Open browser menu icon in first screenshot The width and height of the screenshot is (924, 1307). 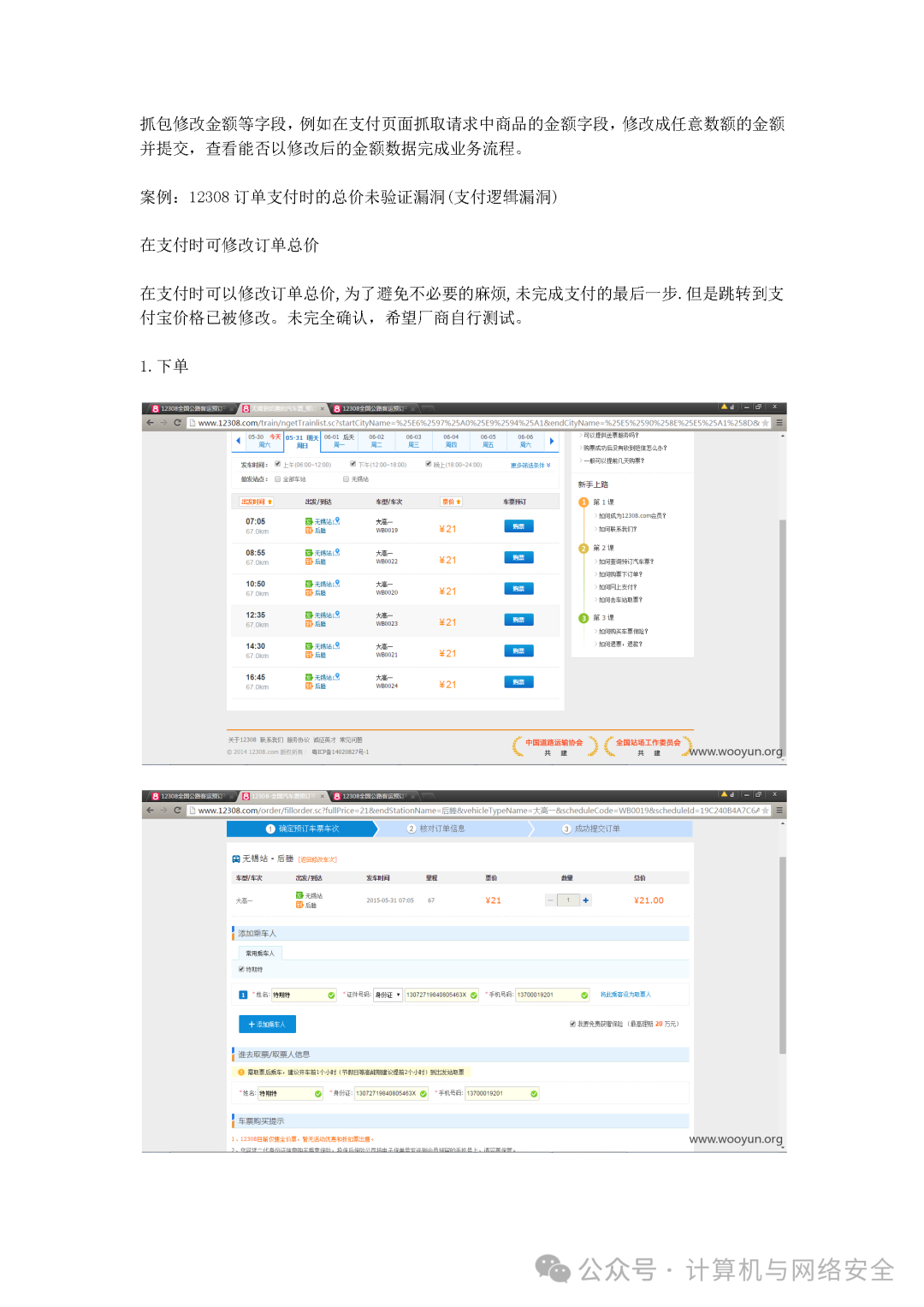click(x=779, y=423)
